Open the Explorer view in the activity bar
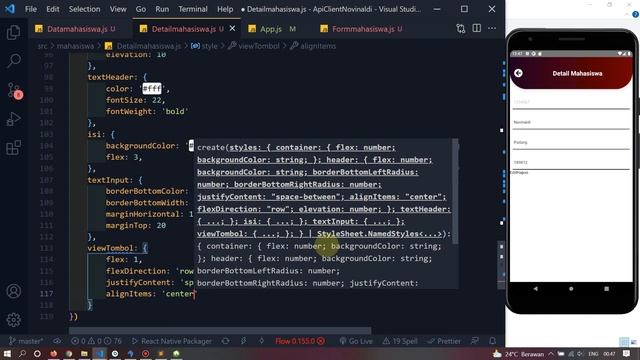The height and width of the screenshot is (360, 640). click(13, 32)
